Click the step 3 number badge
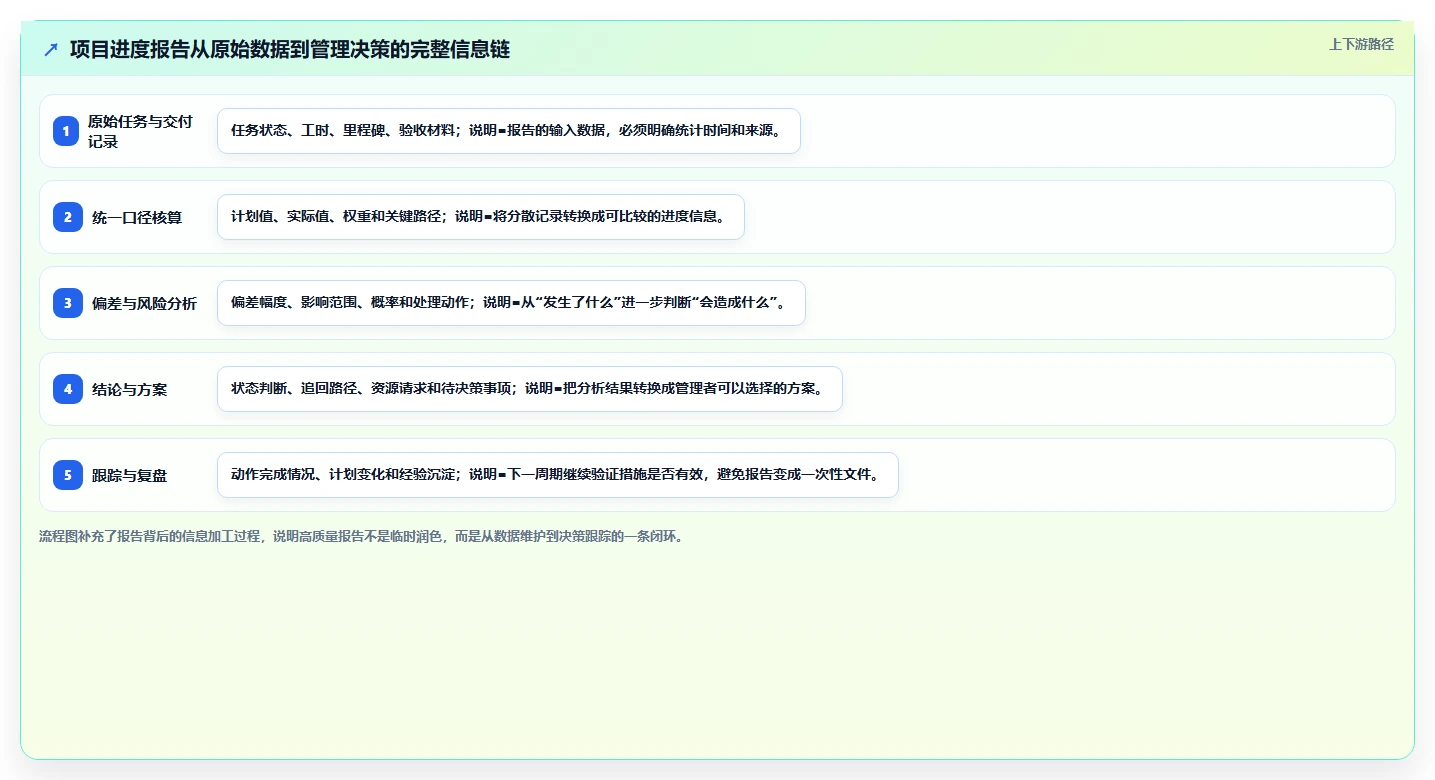1435x780 pixels. (x=68, y=303)
